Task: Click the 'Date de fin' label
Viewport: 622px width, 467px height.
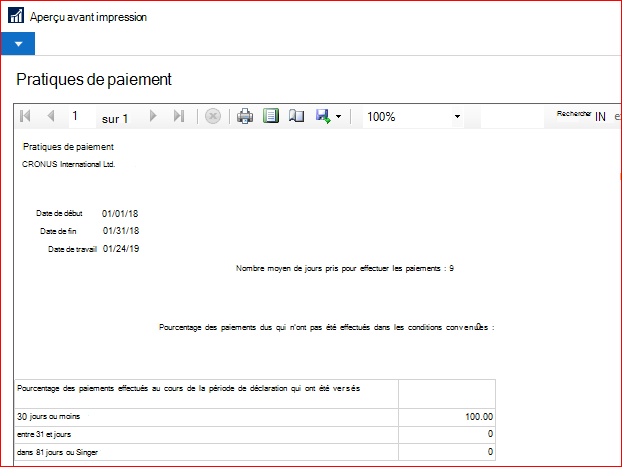Action: 58,231
